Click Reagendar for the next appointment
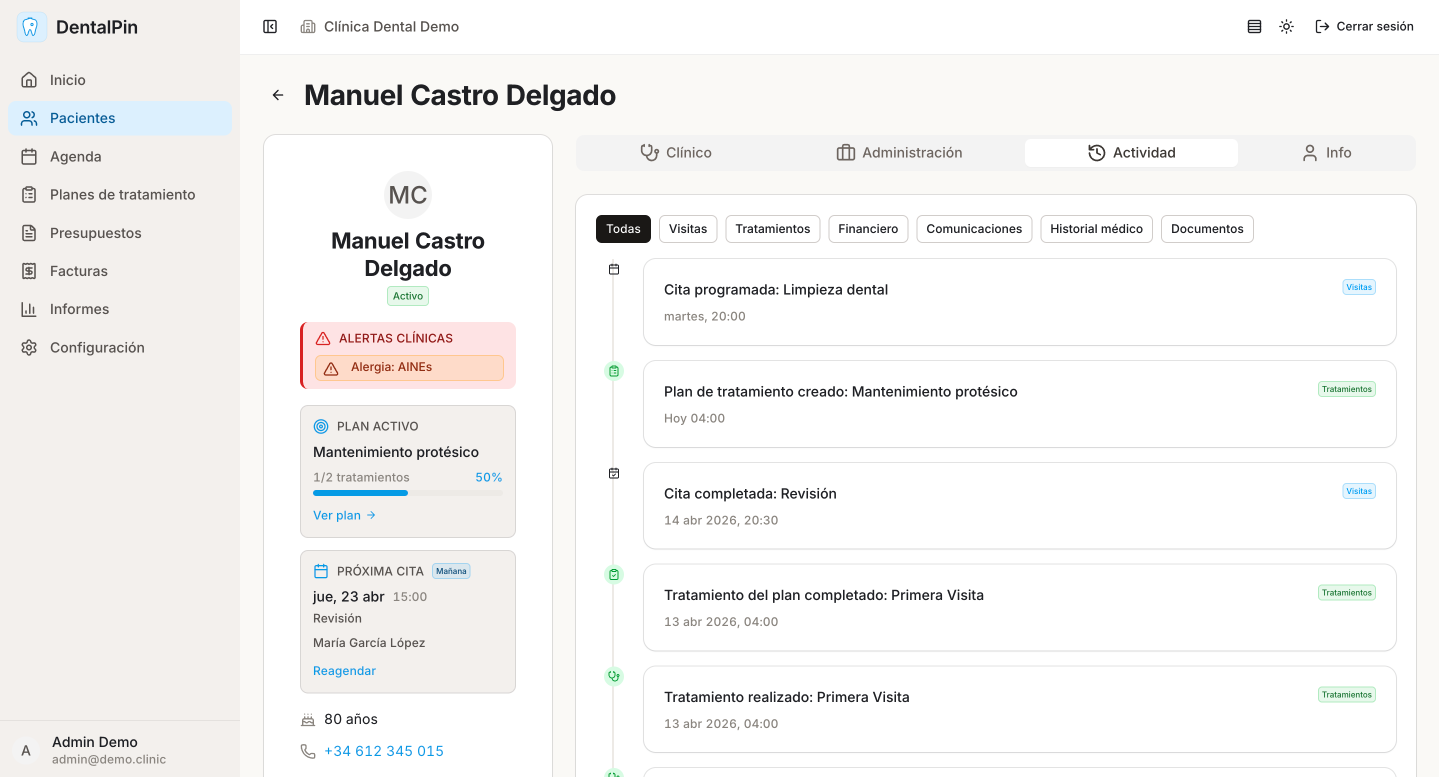This screenshot has height=777, width=1439. tap(344, 671)
